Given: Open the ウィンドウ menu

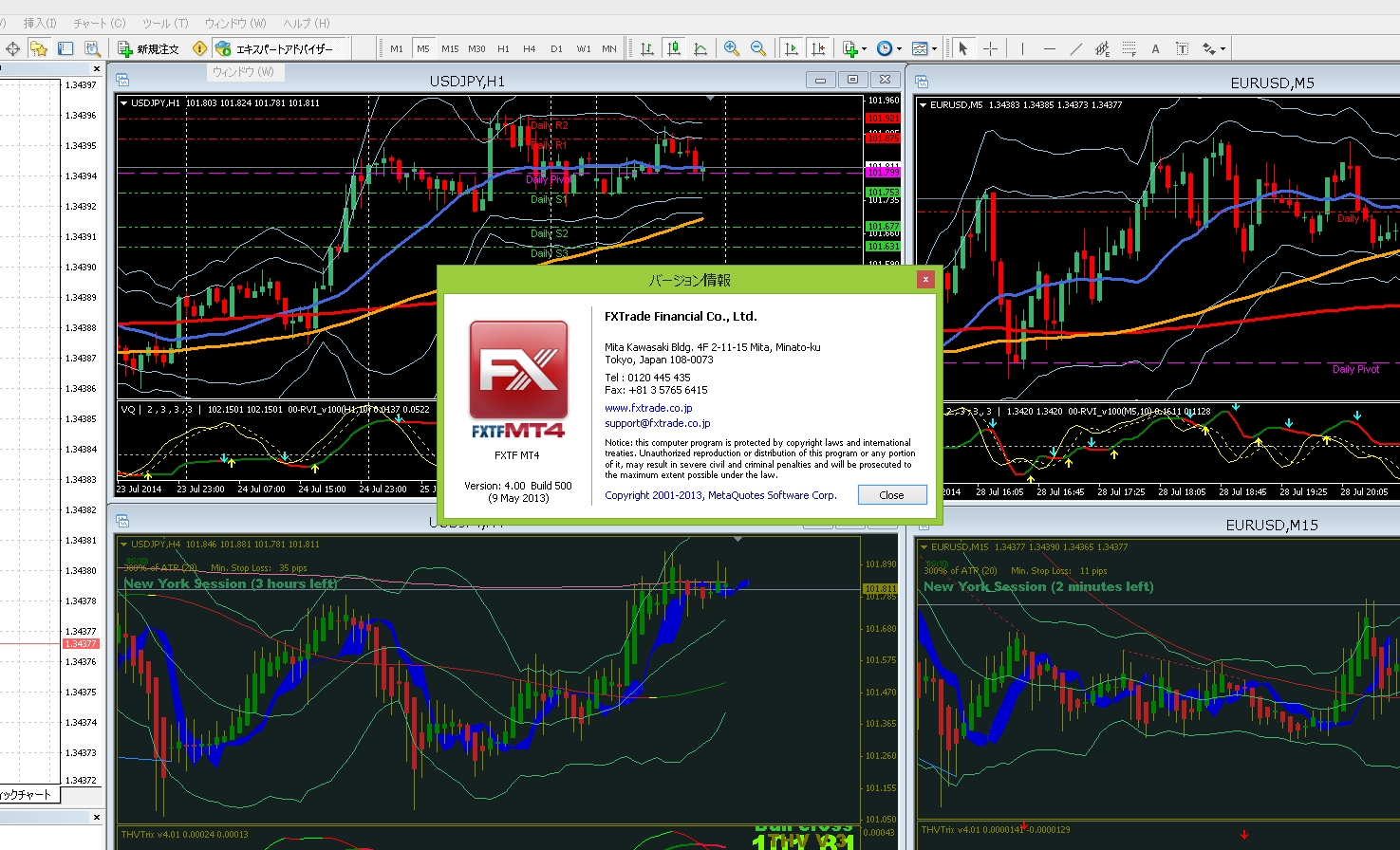Looking at the screenshot, I should (235, 23).
